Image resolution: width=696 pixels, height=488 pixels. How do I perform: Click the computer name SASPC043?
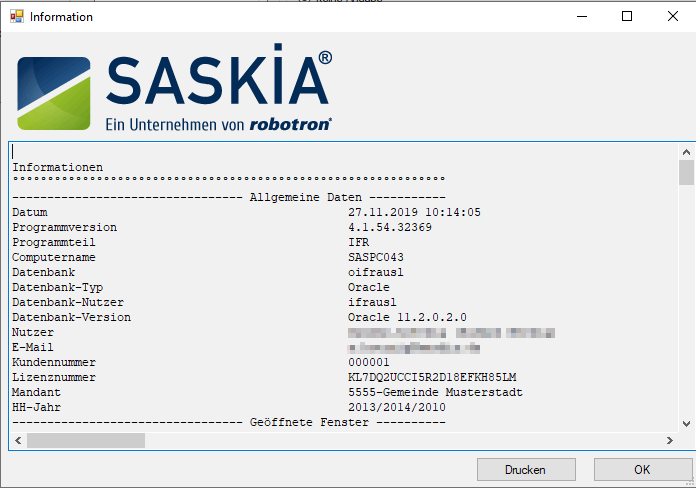(x=372, y=258)
